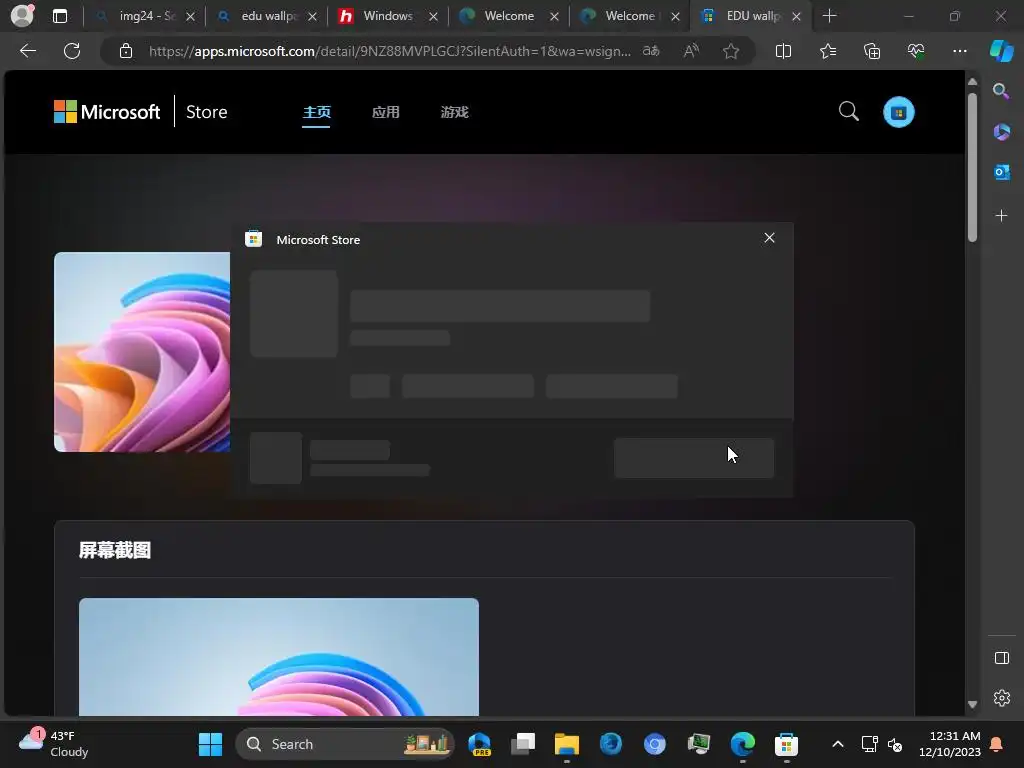Viewport: 1024px width, 768px height.
Task: Open the Collections icon
Action: 872,51
